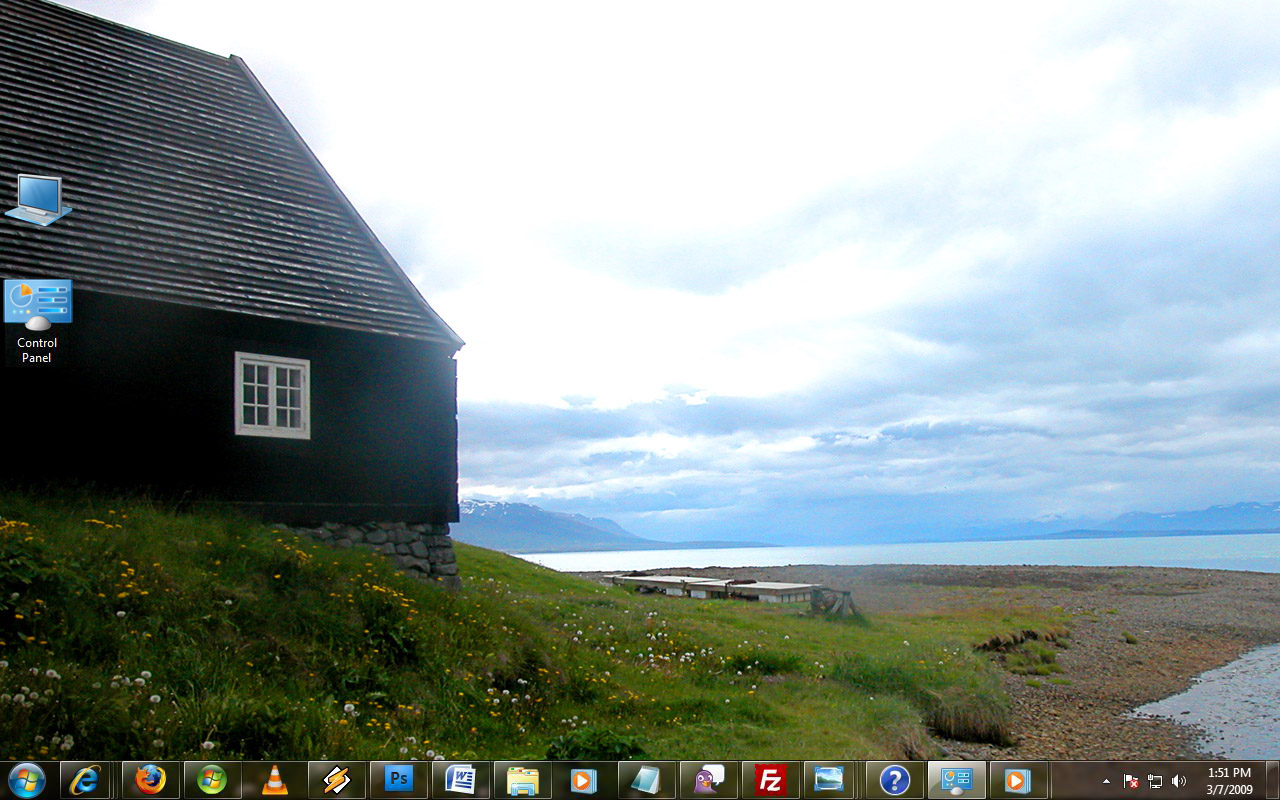1280x800 pixels.
Task: Expand hidden system tray icons arrow
Action: 1106,780
